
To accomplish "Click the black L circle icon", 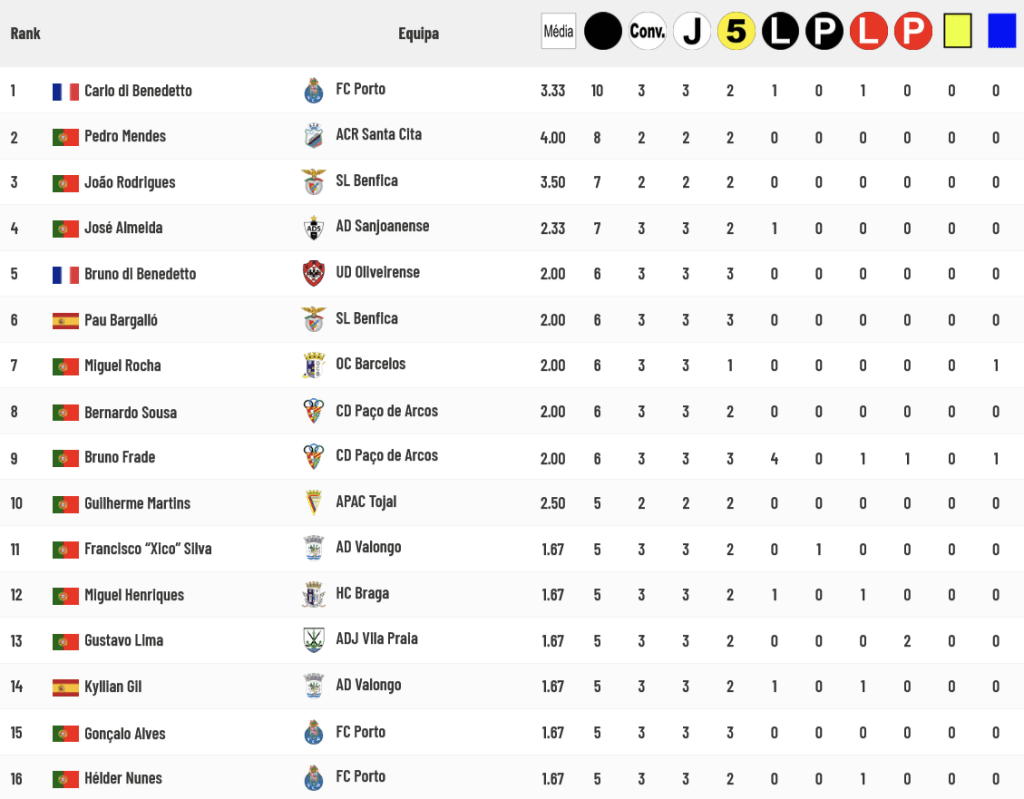I will [x=780, y=31].
